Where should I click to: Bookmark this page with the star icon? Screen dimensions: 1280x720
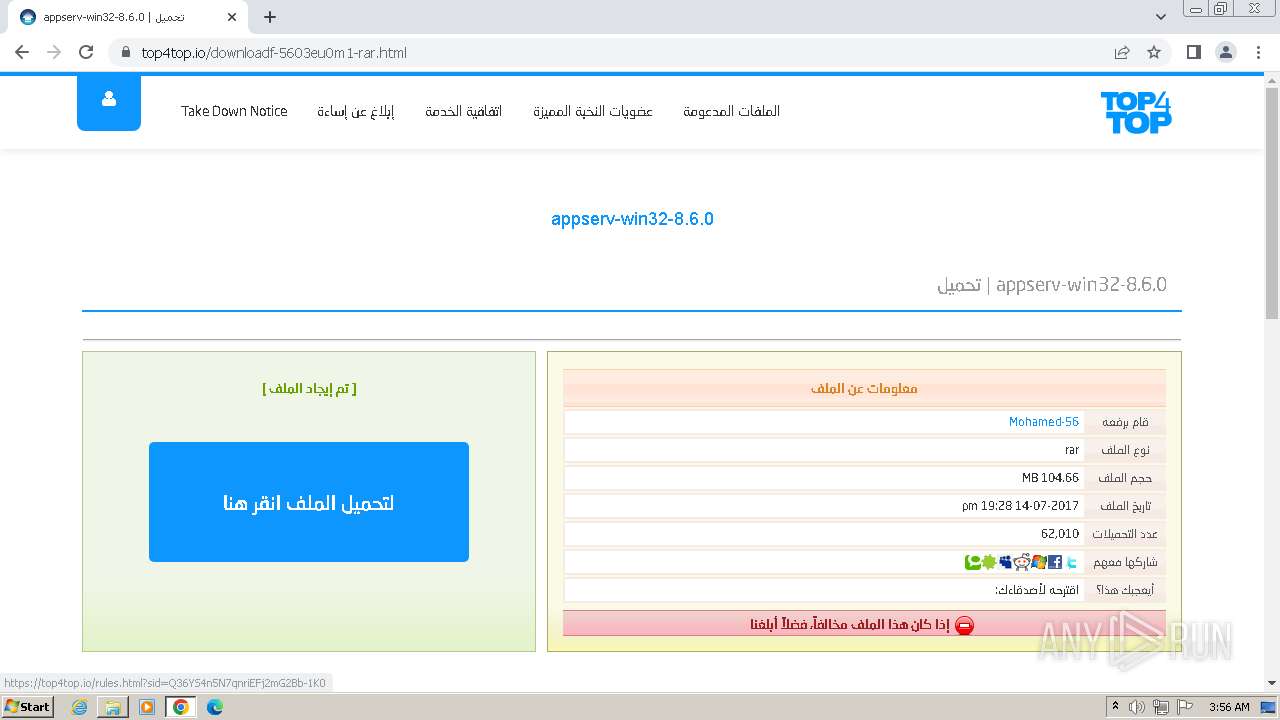click(x=1154, y=52)
